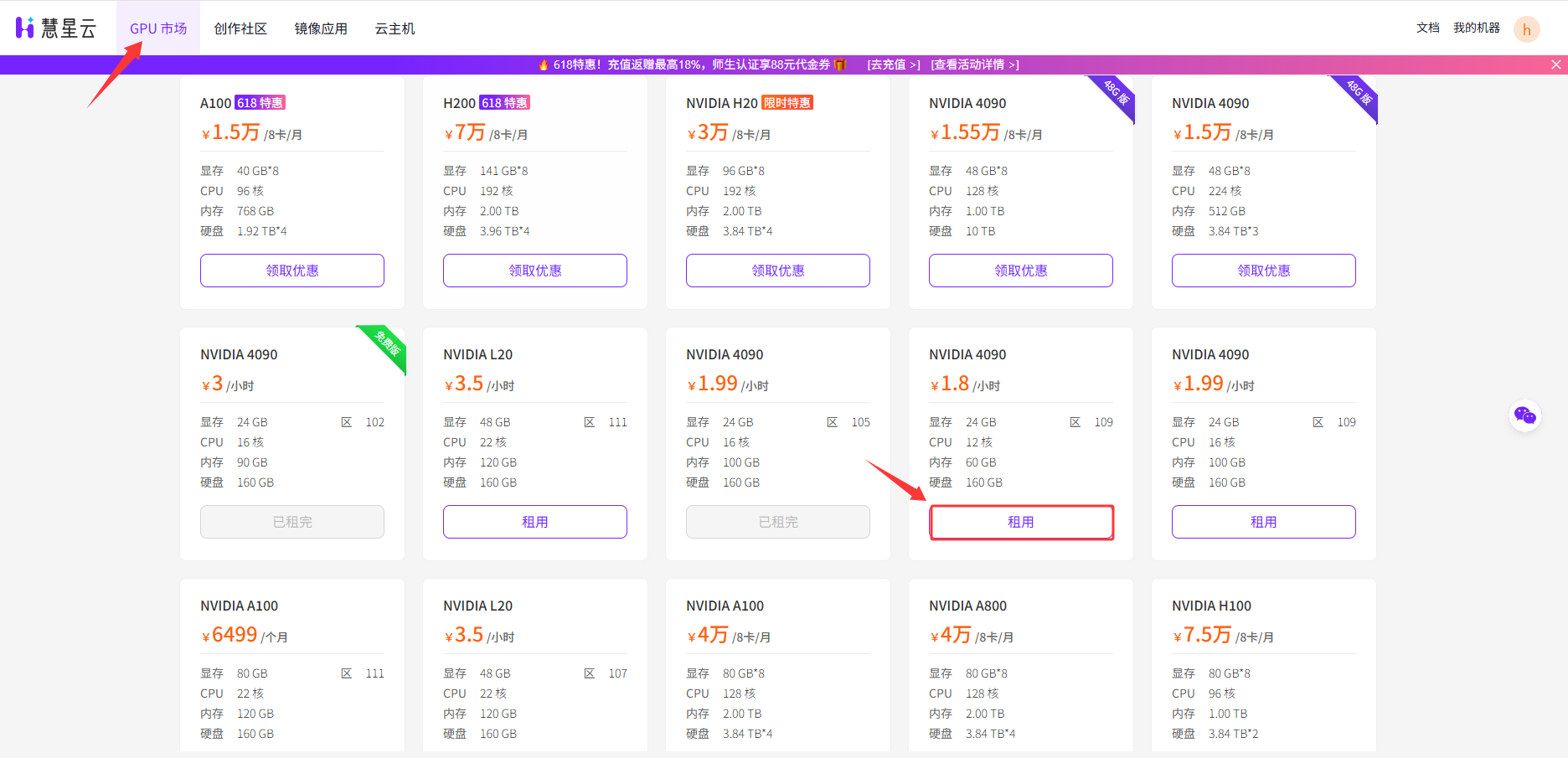The image size is (1568, 758).
Task: Click the green 免费版 ribbon on 4090 card
Action: tap(385, 345)
